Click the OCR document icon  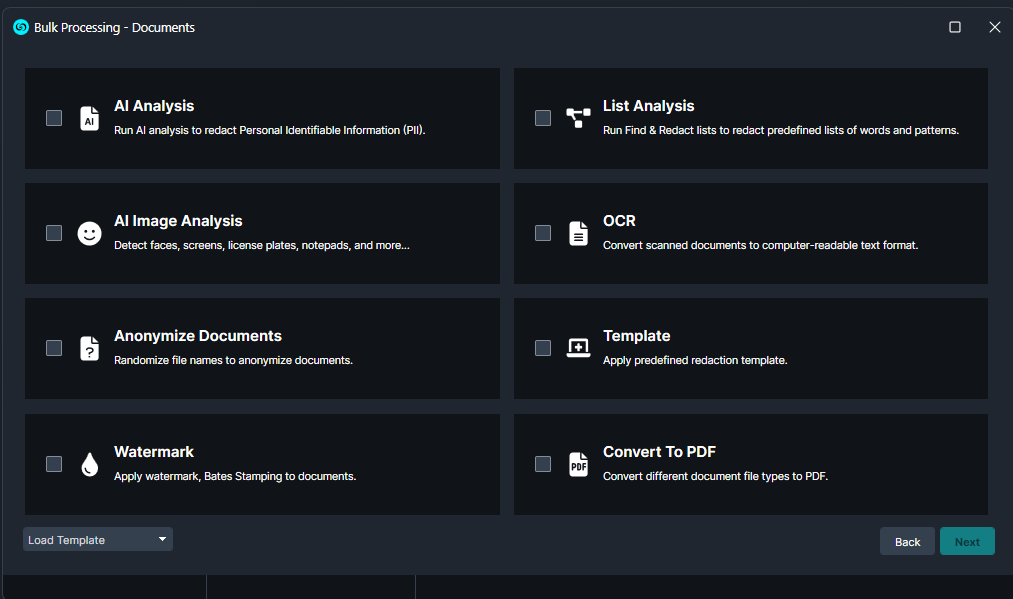[x=578, y=233]
